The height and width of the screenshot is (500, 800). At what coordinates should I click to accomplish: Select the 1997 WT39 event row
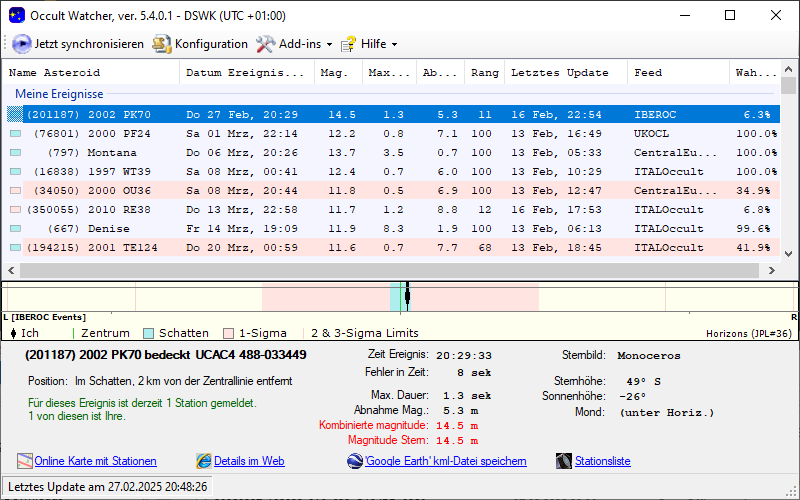pyautogui.click(x=300, y=171)
